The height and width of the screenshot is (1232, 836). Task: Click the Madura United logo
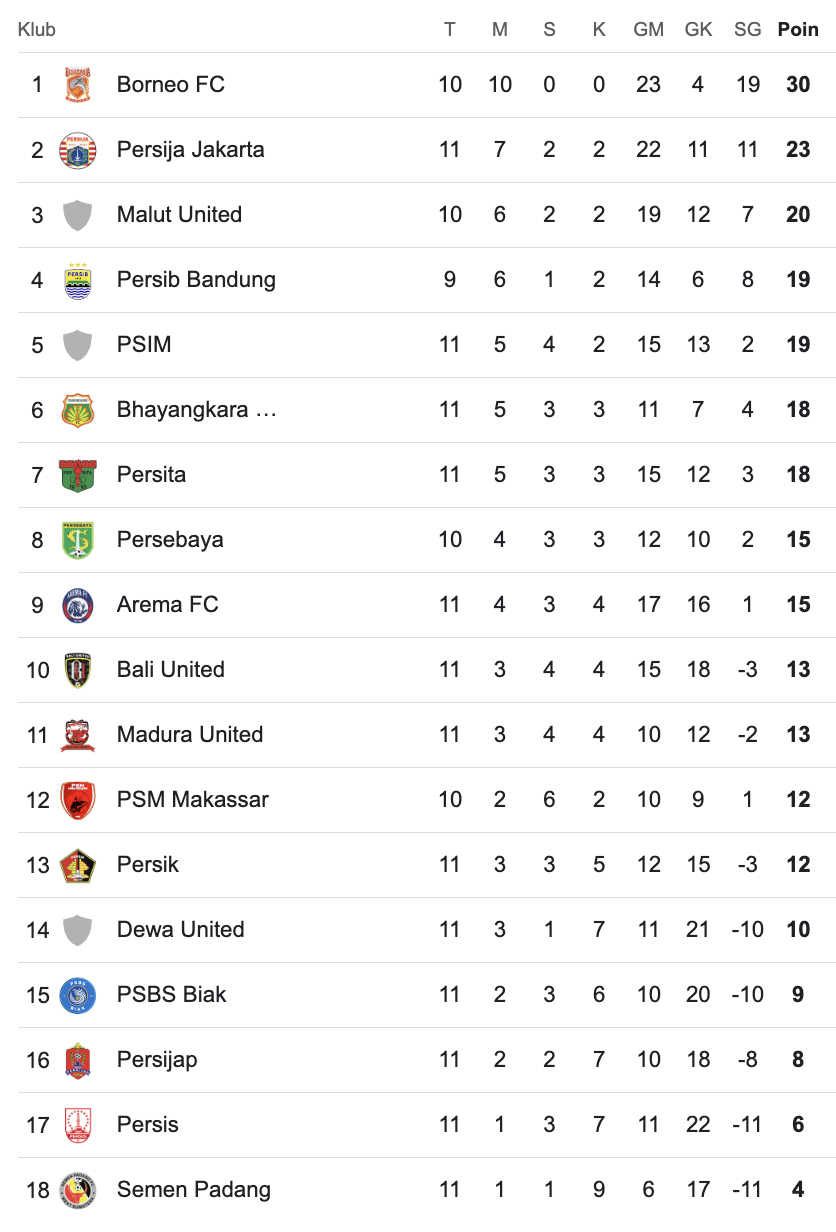[x=77, y=735]
